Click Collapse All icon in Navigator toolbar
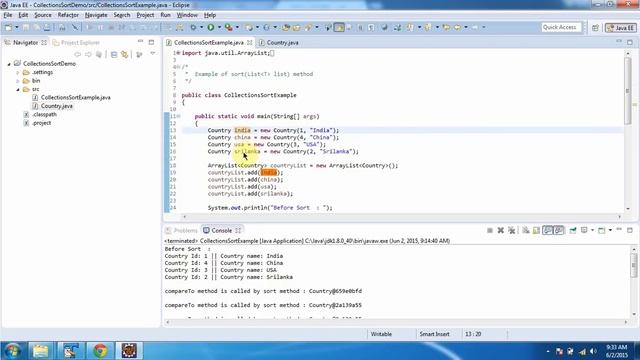The height and width of the screenshot is (360, 640). pyautogui.click(x=114, y=54)
